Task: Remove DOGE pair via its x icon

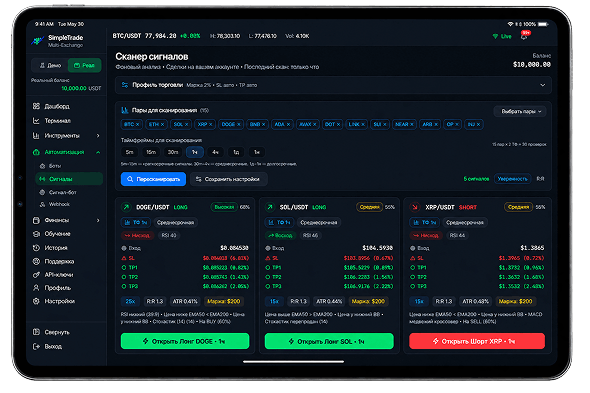Action: [239, 124]
